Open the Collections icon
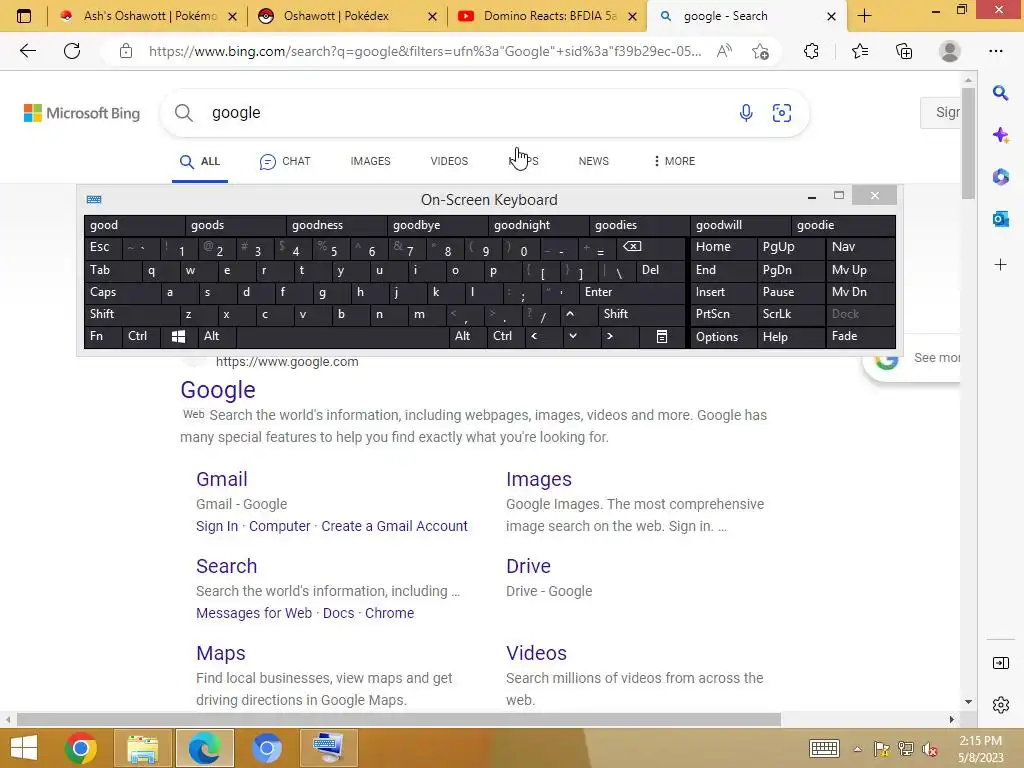 point(904,51)
